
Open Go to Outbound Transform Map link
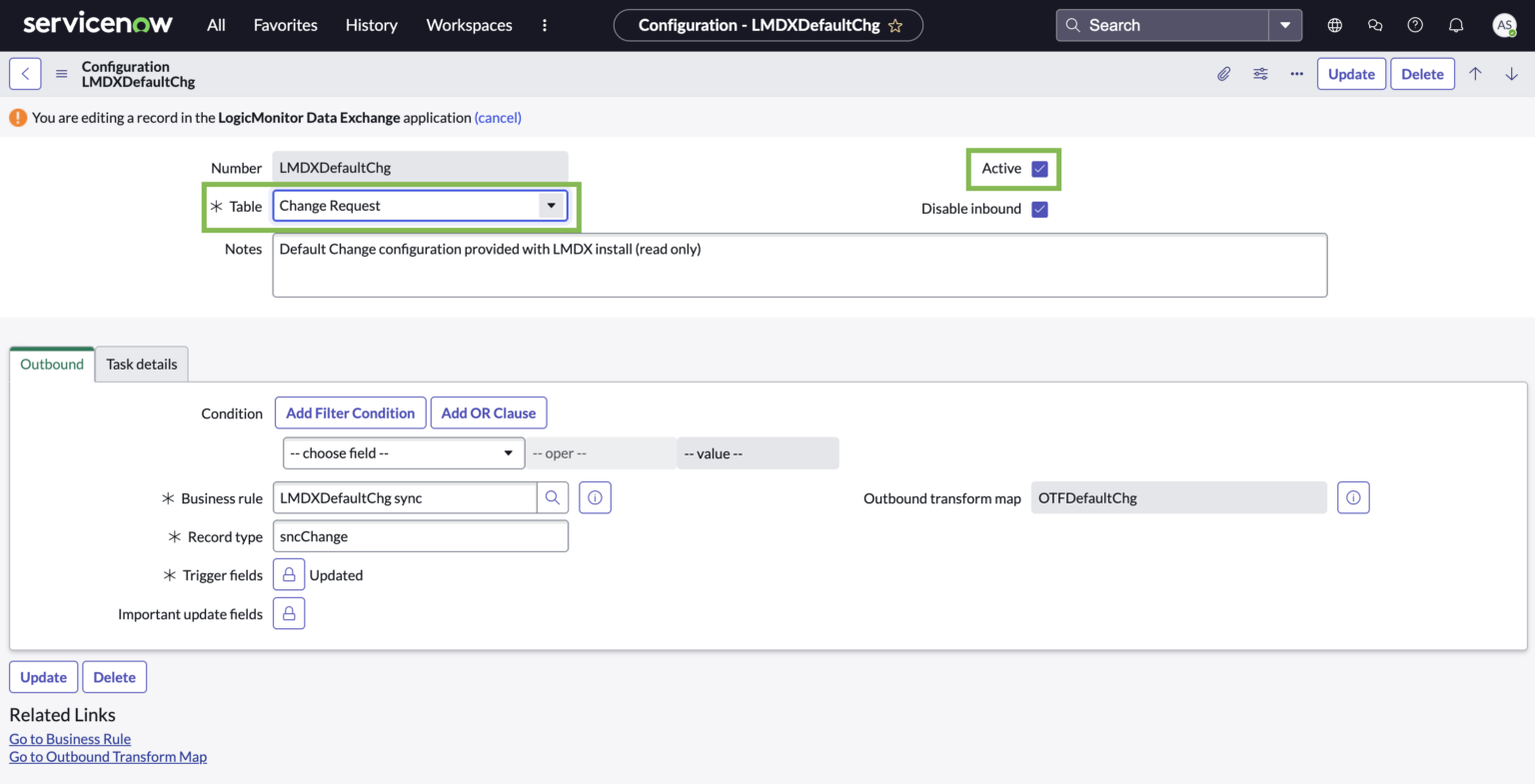(108, 757)
